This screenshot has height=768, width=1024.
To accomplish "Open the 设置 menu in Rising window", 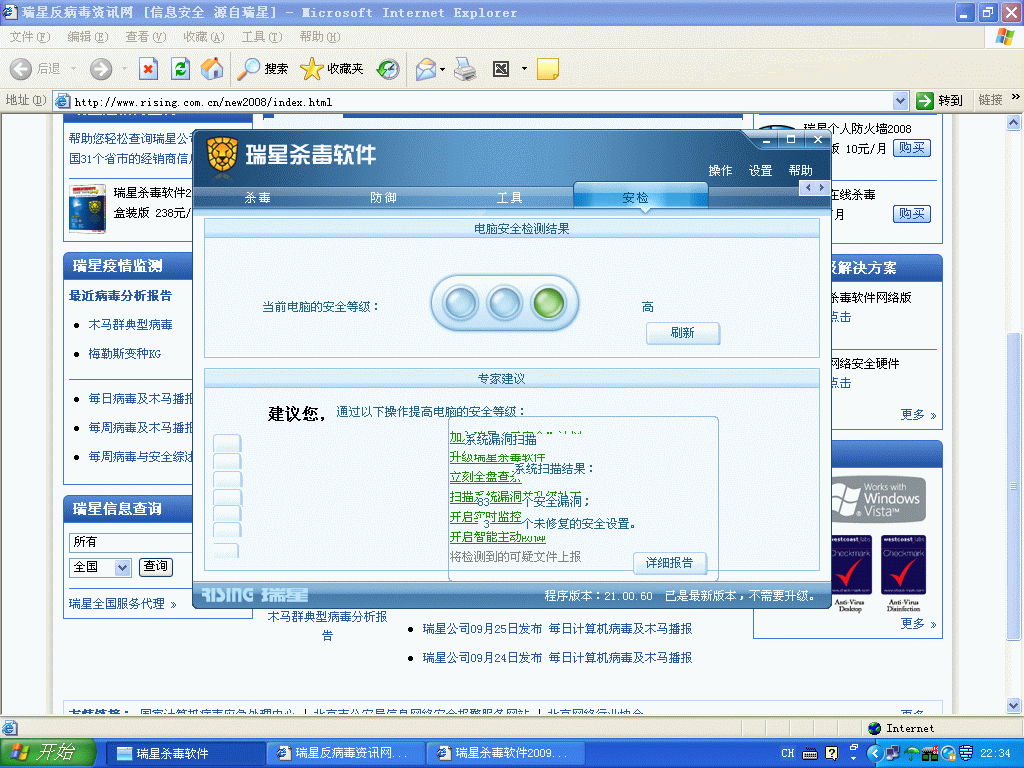I will tap(760, 170).
